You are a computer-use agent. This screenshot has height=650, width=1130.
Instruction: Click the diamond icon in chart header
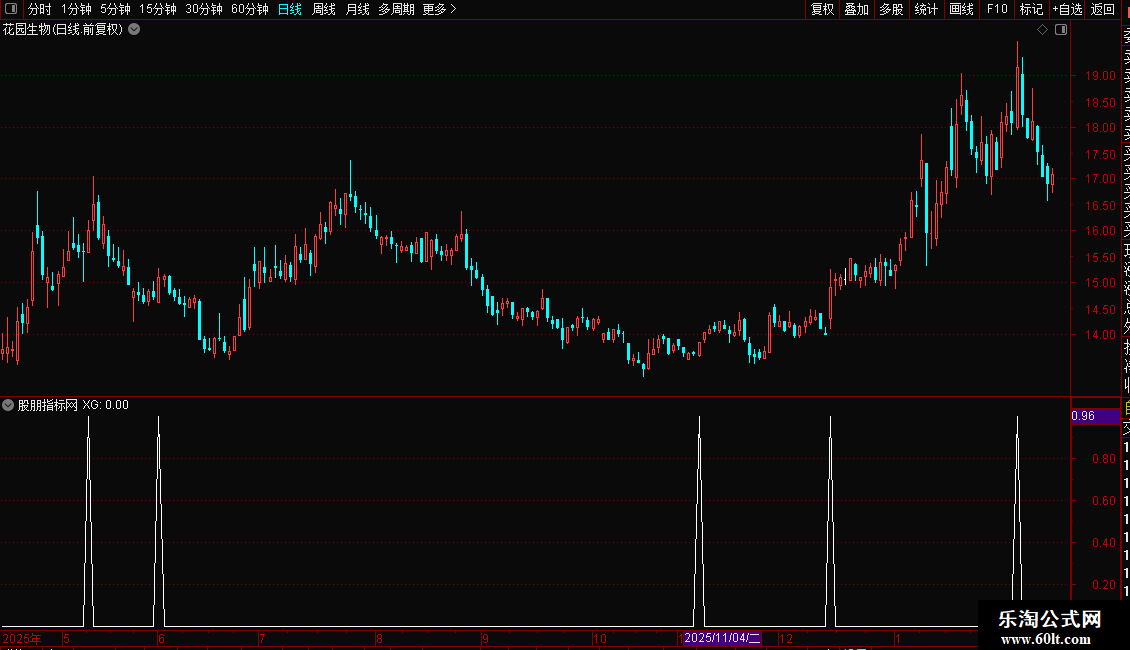1042,30
